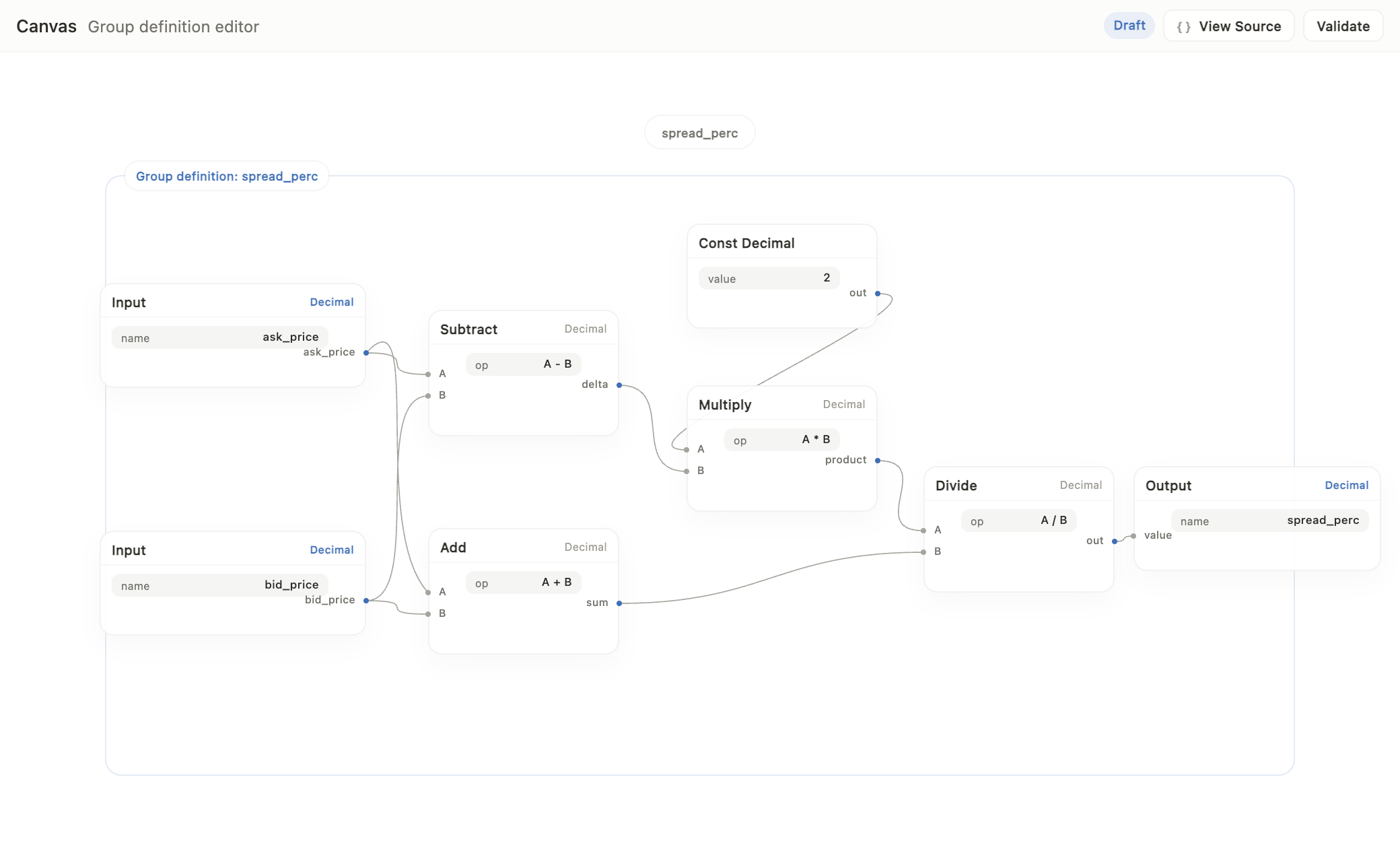
Task: Open the Multiply op field A * B
Action: [x=781, y=440]
